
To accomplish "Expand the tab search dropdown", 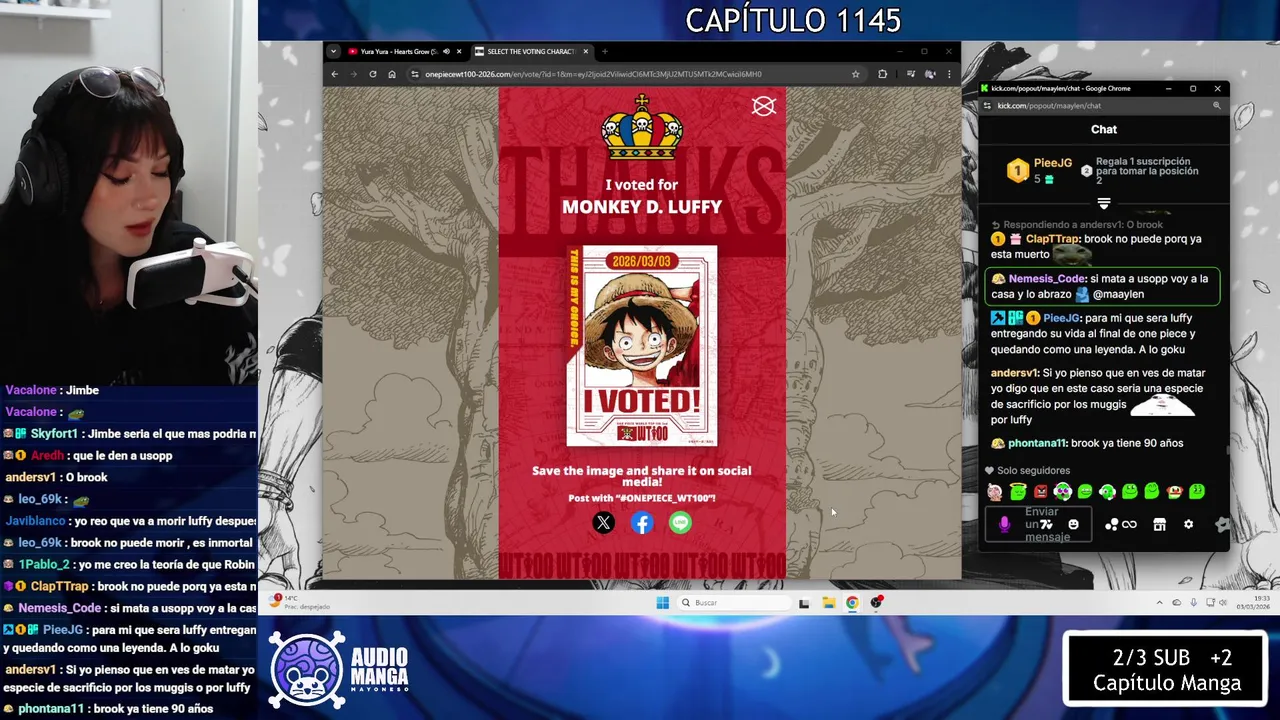I will click(334, 51).
